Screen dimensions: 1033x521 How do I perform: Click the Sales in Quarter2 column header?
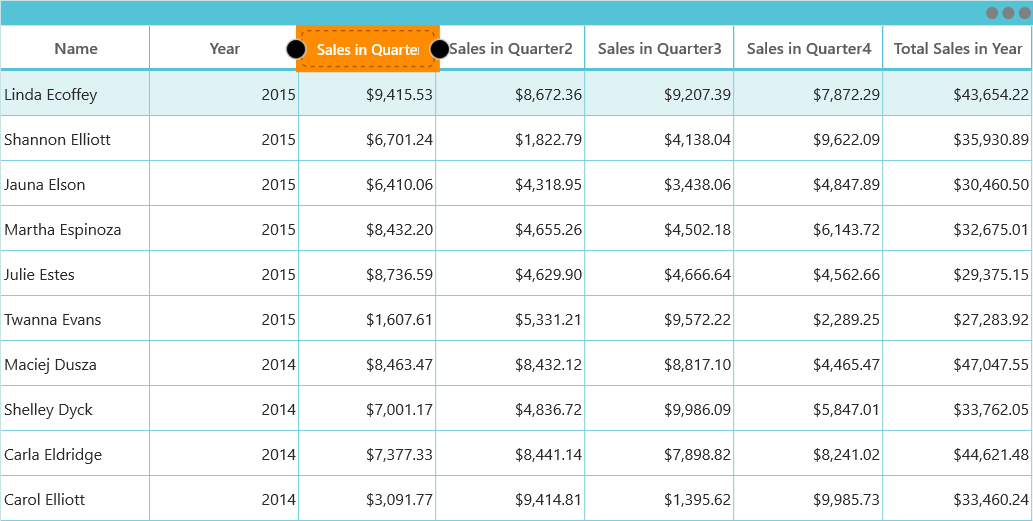[x=511, y=48]
